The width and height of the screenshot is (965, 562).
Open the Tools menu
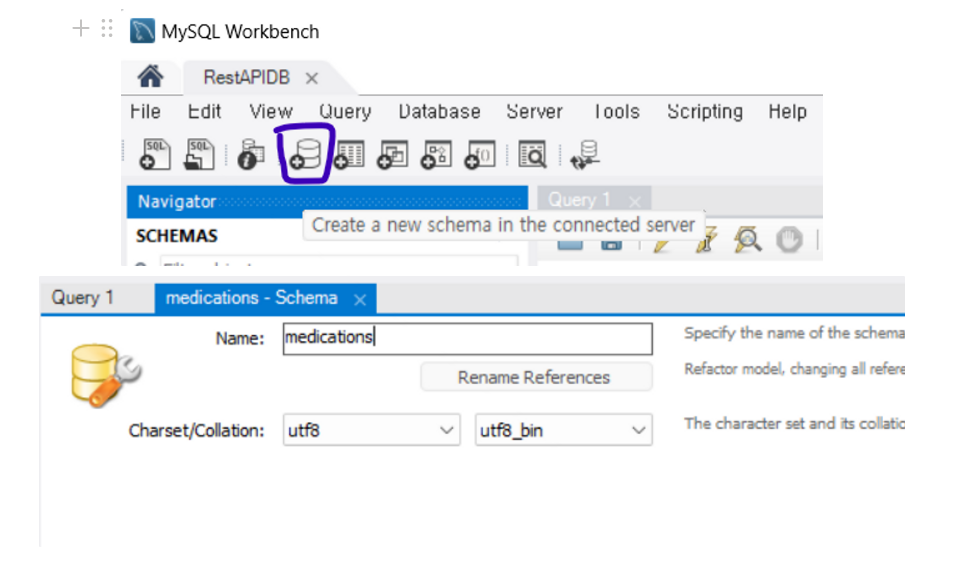pyautogui.click(x=617, y=111)
